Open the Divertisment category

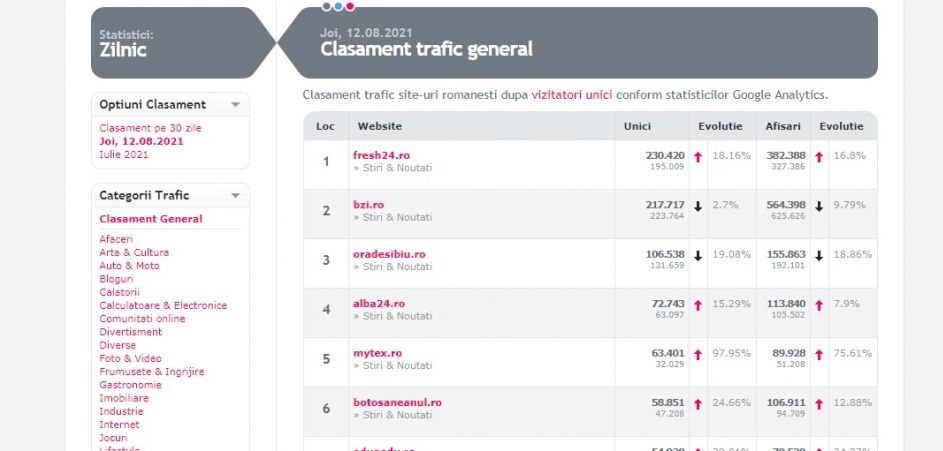(x=131, y=332)
